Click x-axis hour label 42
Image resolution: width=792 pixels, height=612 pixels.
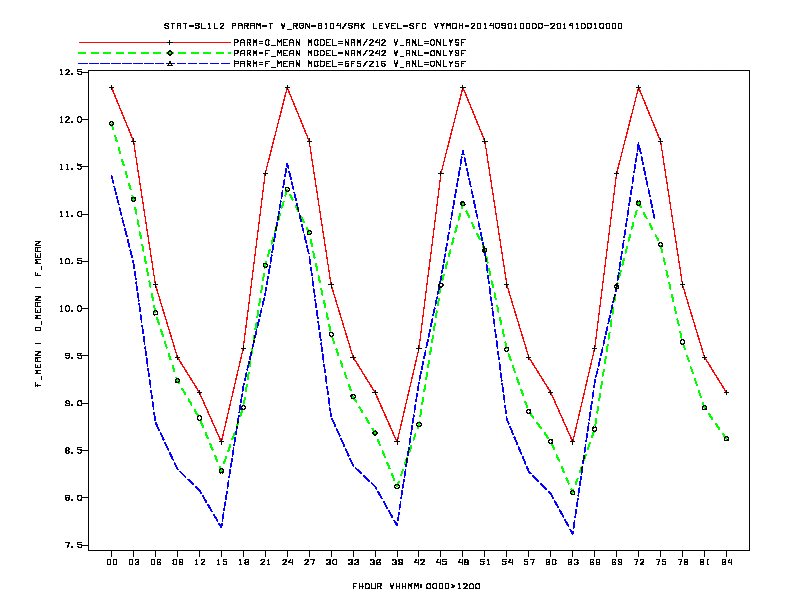pos(419,562)
